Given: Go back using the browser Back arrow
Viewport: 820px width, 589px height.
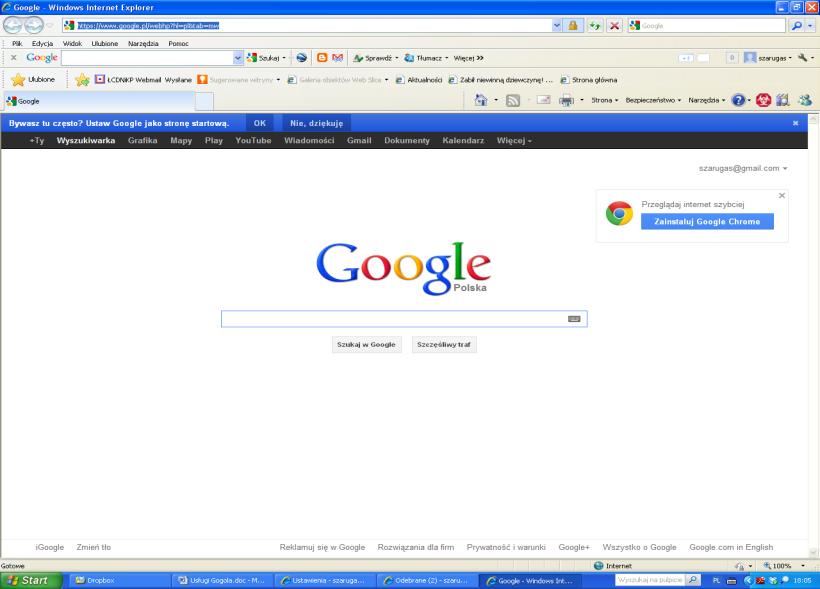Looking at the screenshot, I should point(13,25).
